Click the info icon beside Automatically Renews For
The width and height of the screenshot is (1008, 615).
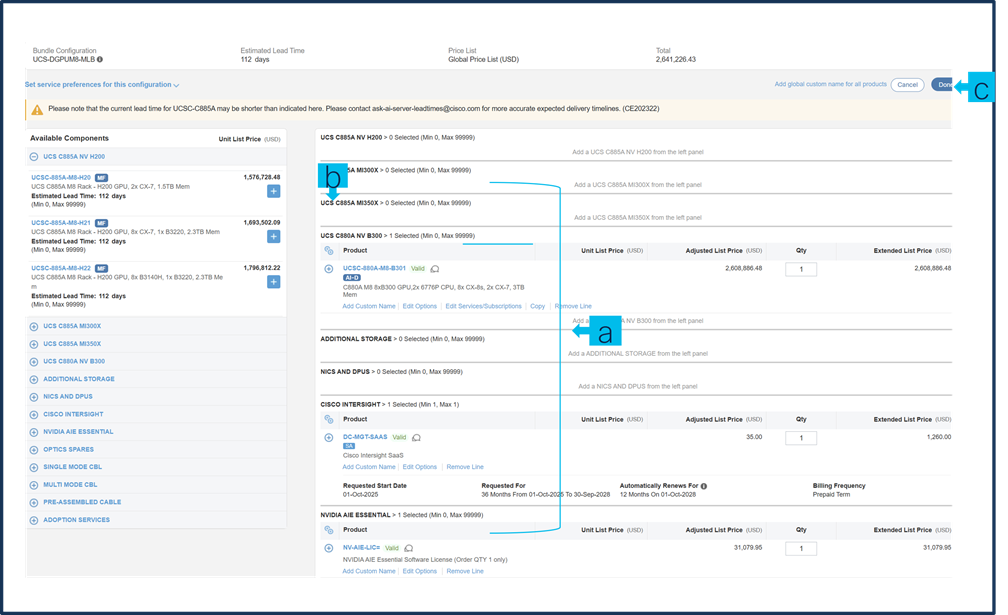click(704, 486)
